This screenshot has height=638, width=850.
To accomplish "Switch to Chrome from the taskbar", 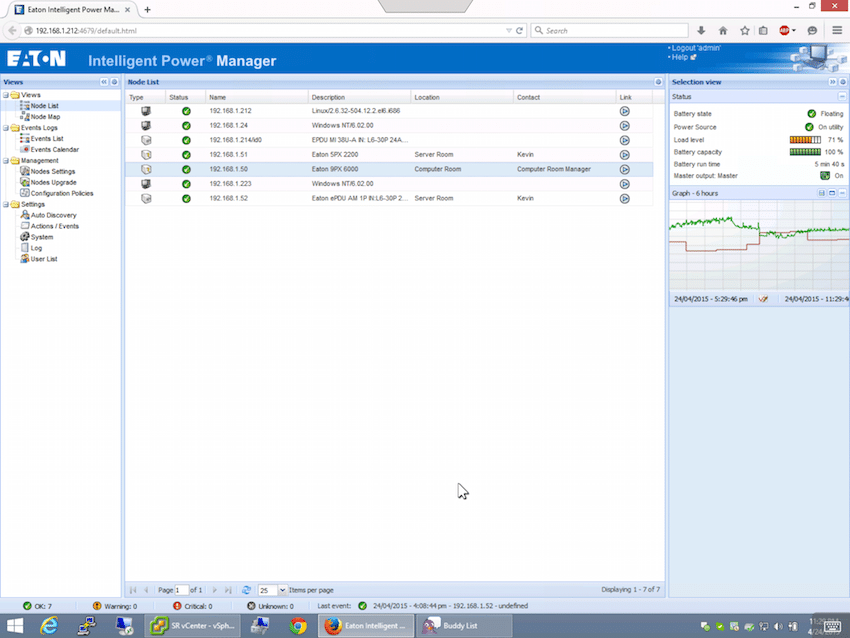I will [x=298, y=626].
